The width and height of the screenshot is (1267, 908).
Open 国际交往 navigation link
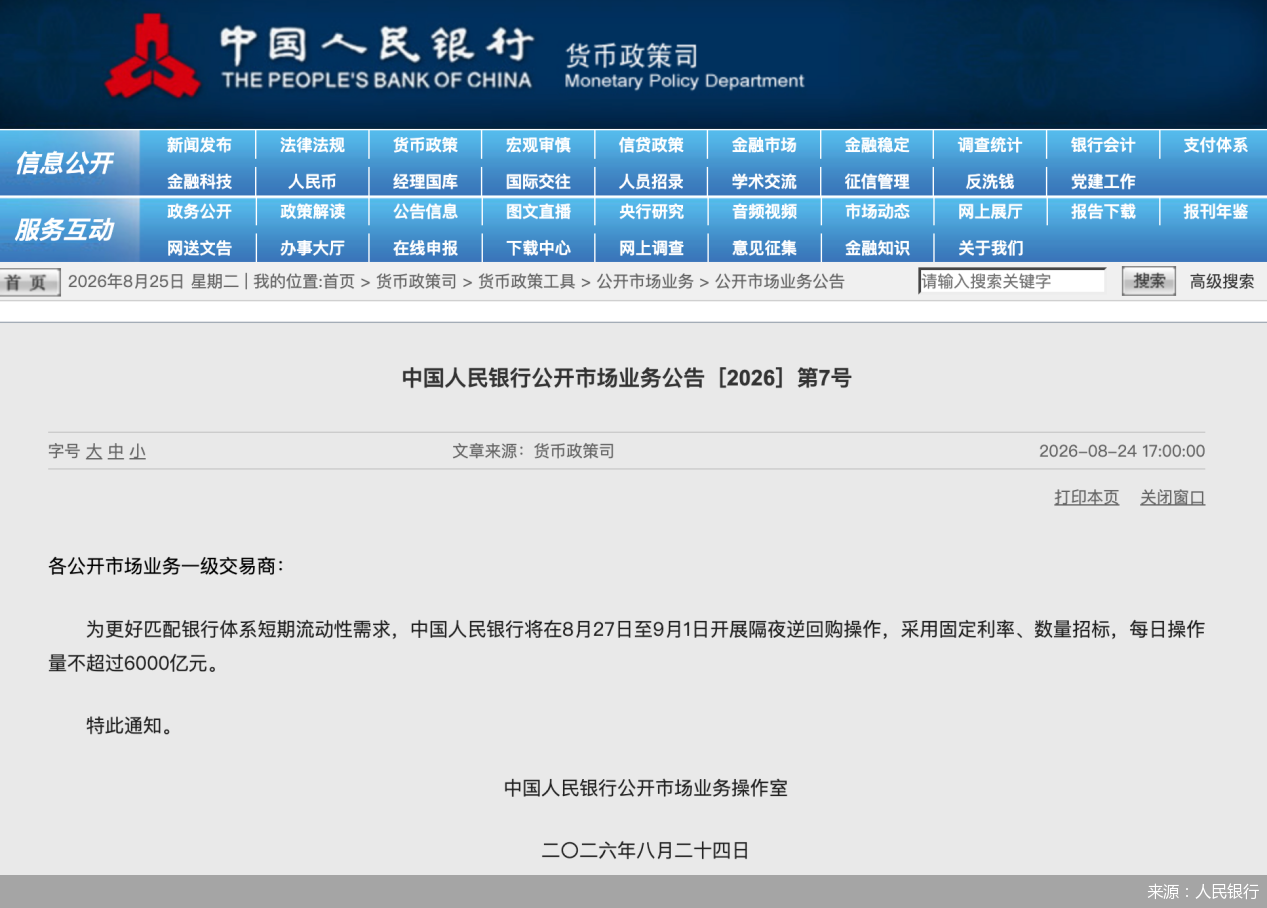pos(538,182)
